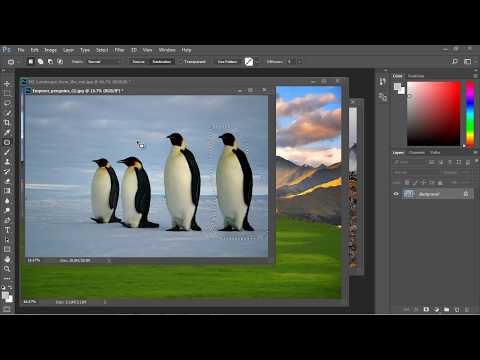Switch to the Paths tab
The width and height of the screenshot is (480, 360).
pos(435,152)
